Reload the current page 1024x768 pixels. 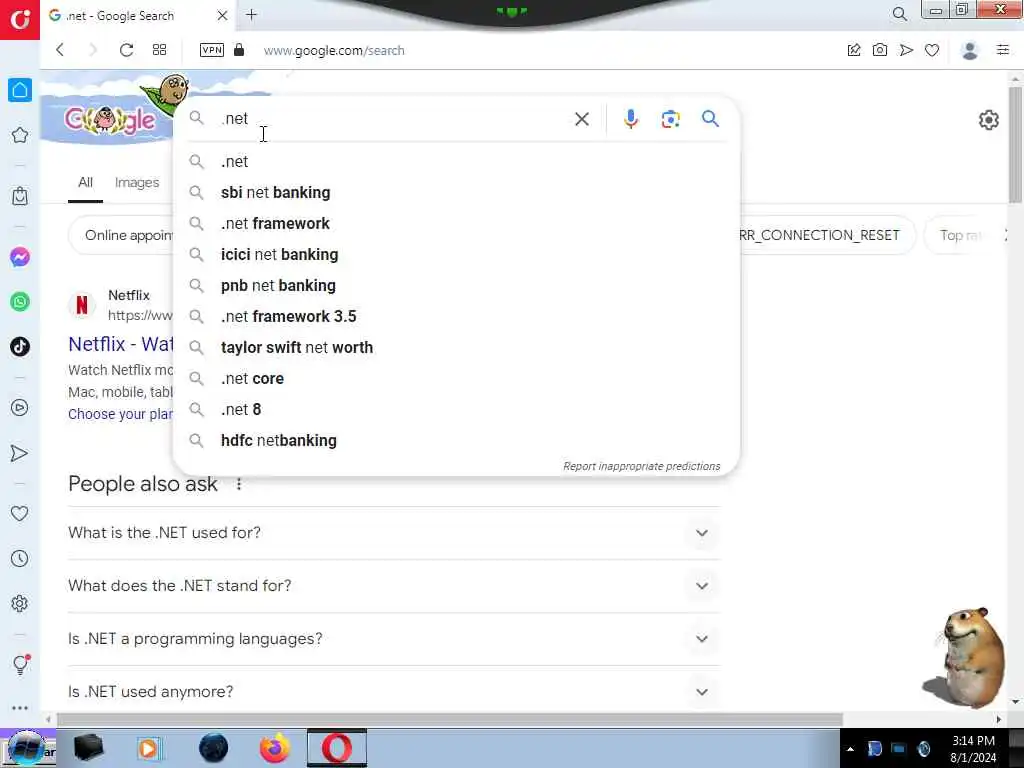pyautogui.click(x=127, y=50)
